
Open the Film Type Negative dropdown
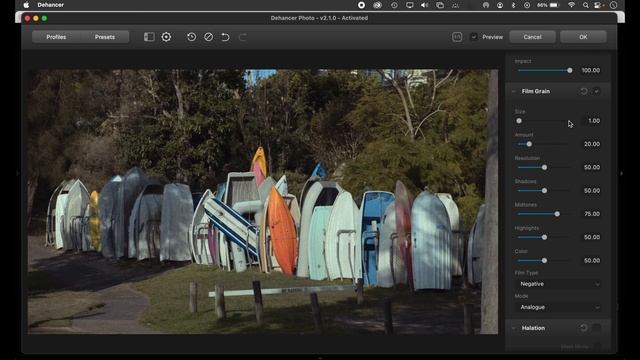click(x=558, y=284)
